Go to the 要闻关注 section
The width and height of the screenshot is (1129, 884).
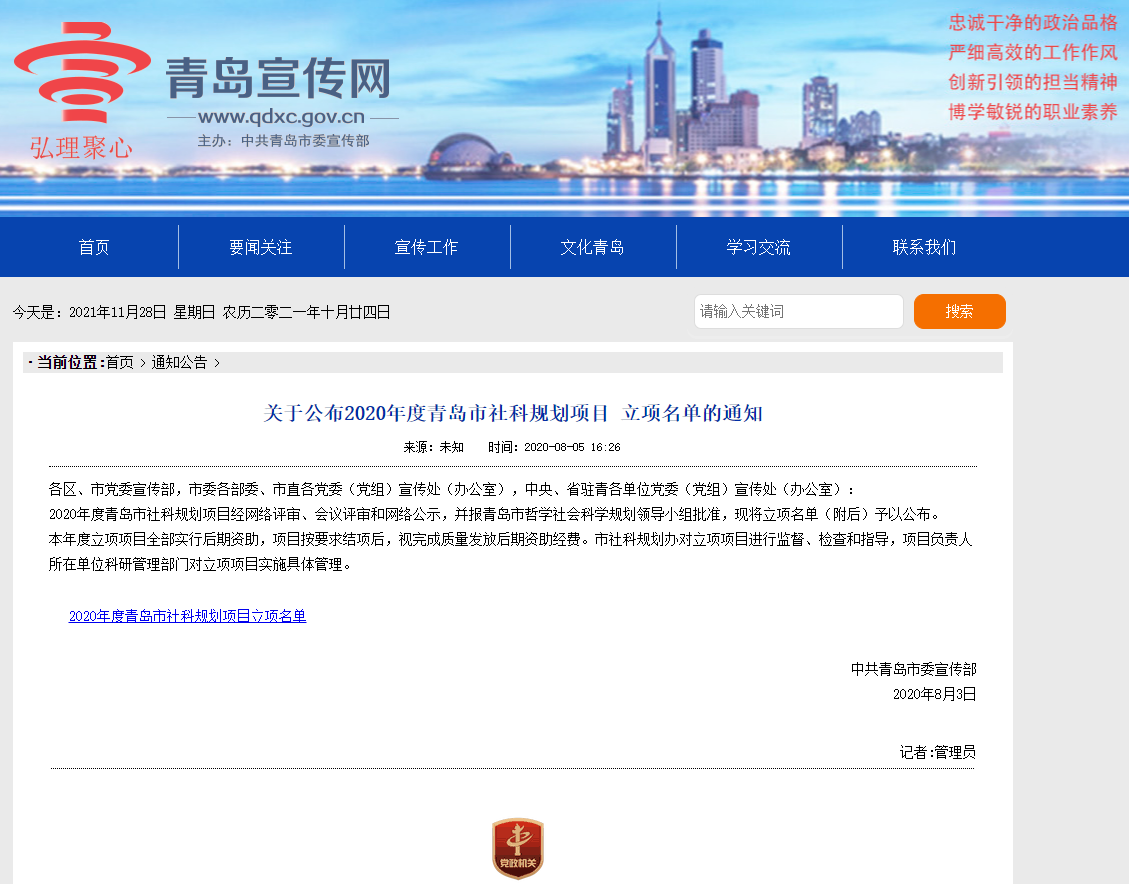tap(261, 247)
